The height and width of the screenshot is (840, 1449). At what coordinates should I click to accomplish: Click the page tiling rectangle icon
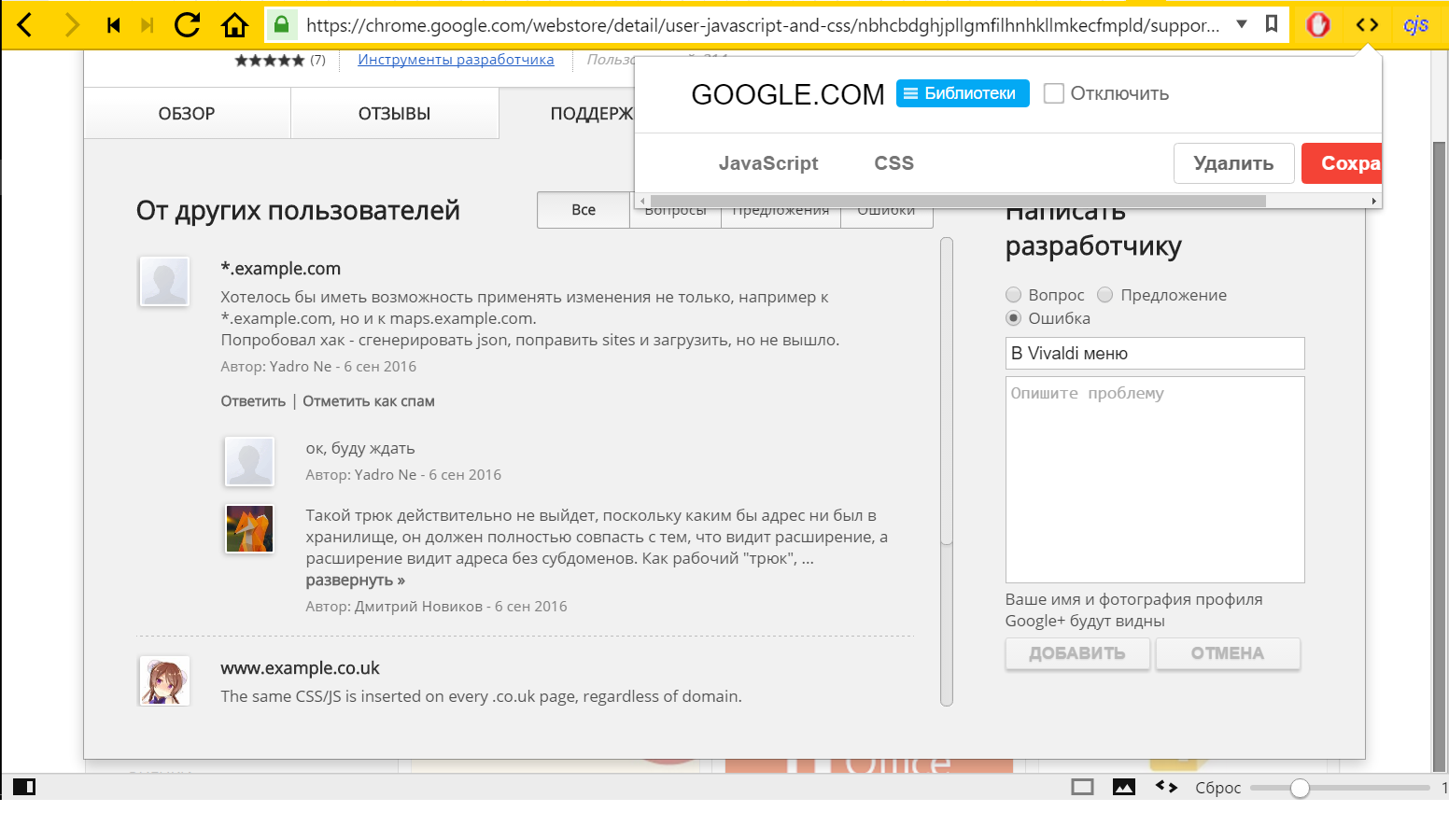pos(1082,787)
